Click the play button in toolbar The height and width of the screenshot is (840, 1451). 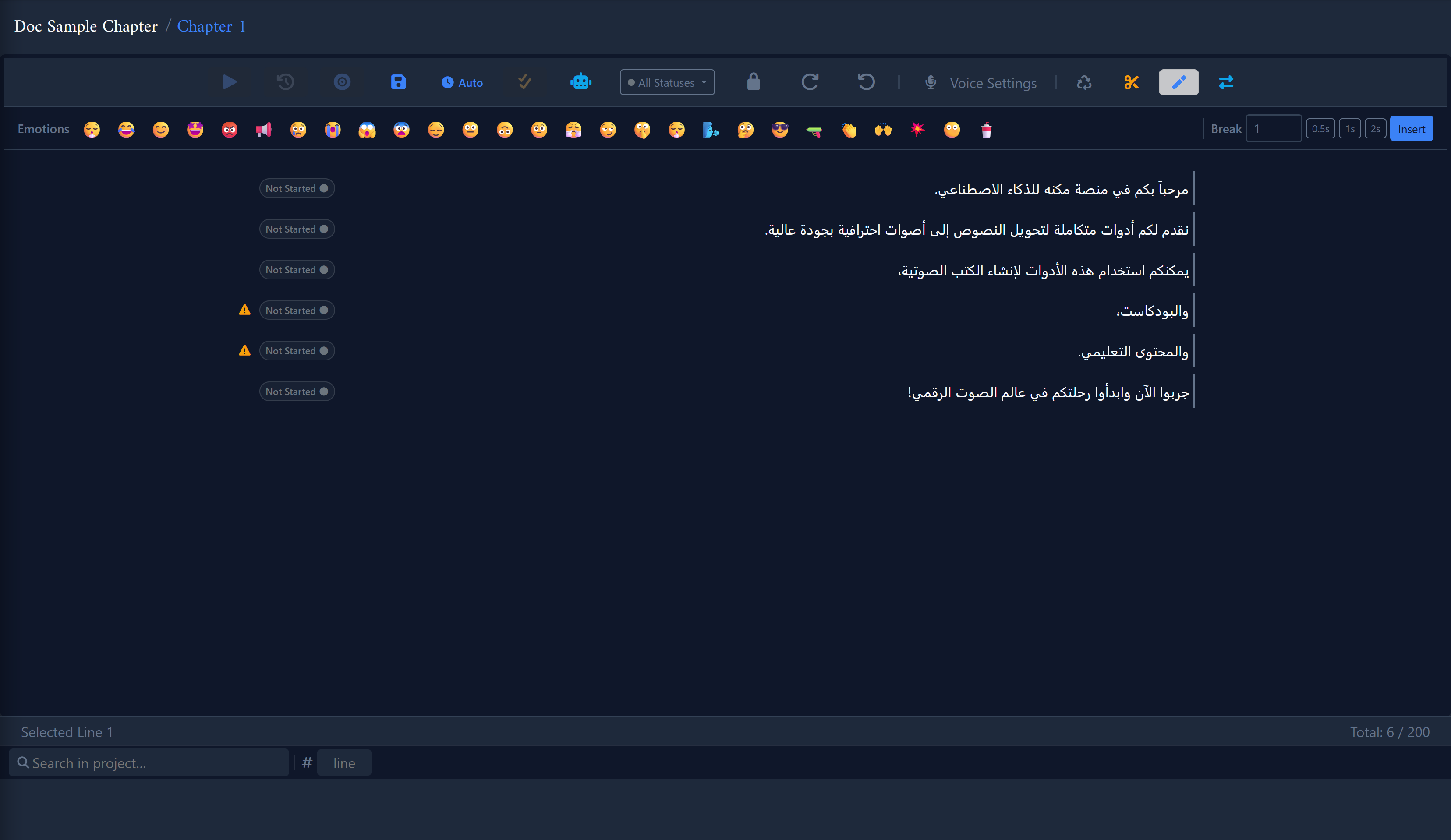(229, 82)
